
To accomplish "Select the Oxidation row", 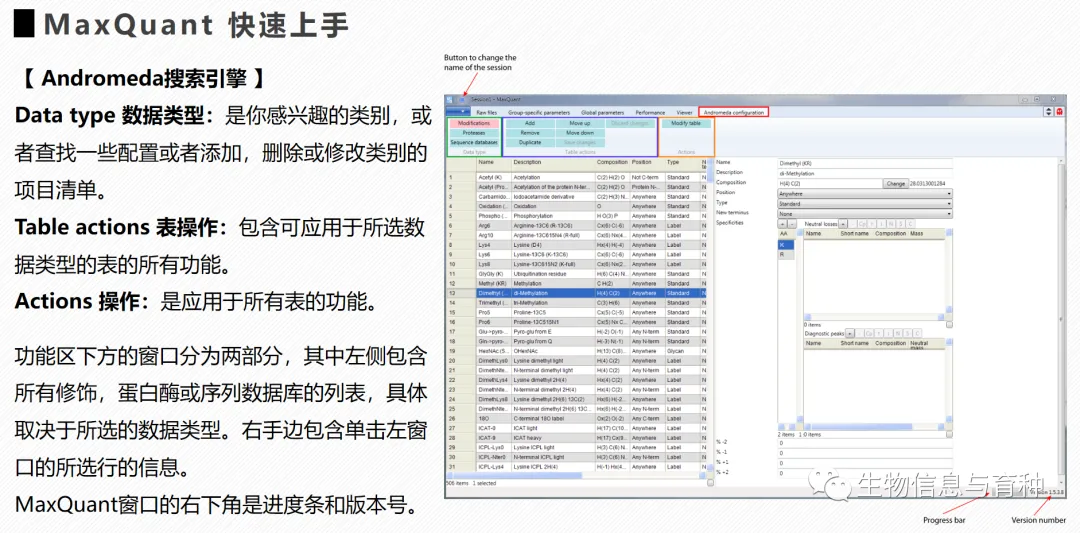I will (x=576, y=206).
